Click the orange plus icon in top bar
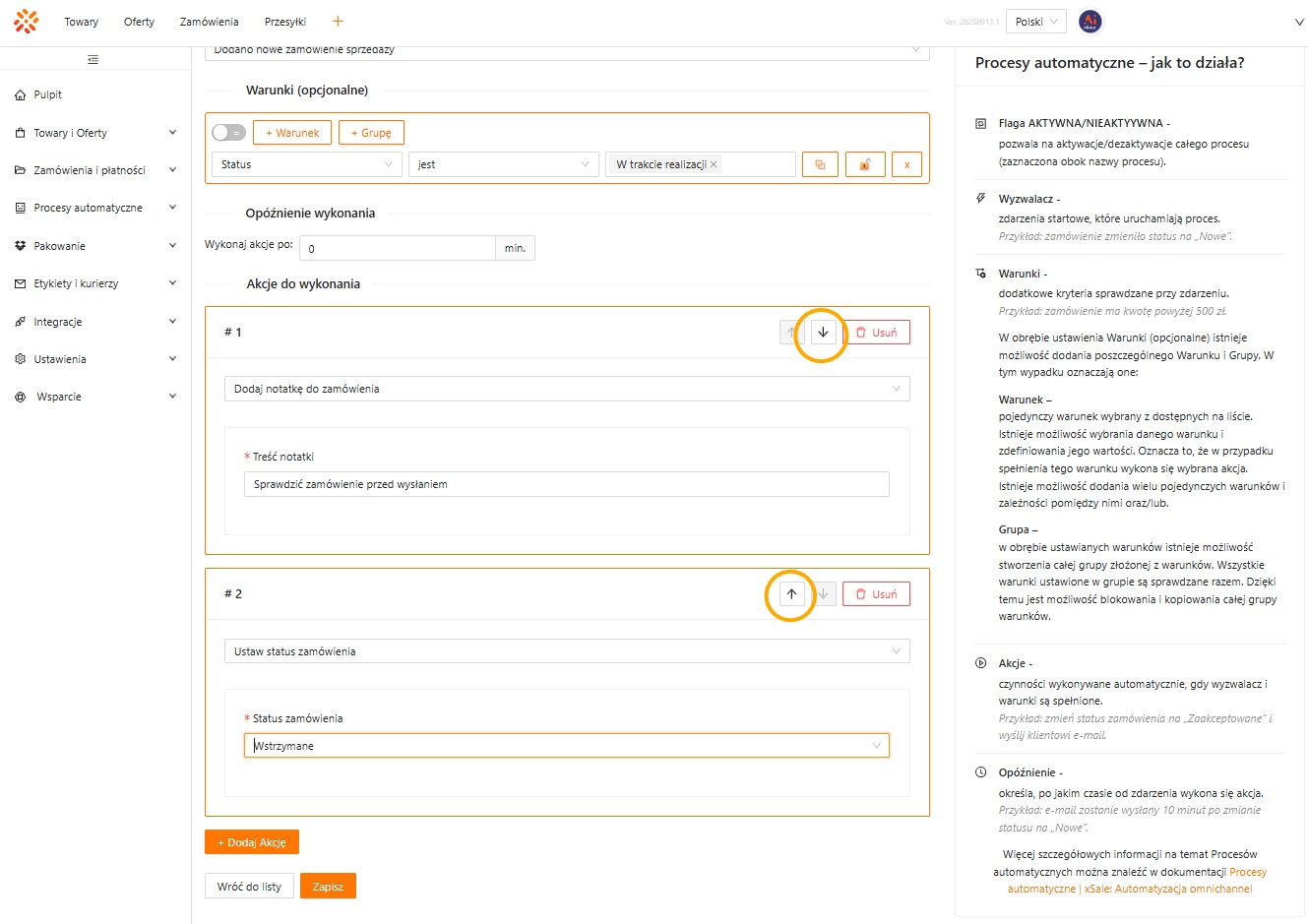Screen dimensions: 1308x924 pyautogui.click(x=338, y=22)
